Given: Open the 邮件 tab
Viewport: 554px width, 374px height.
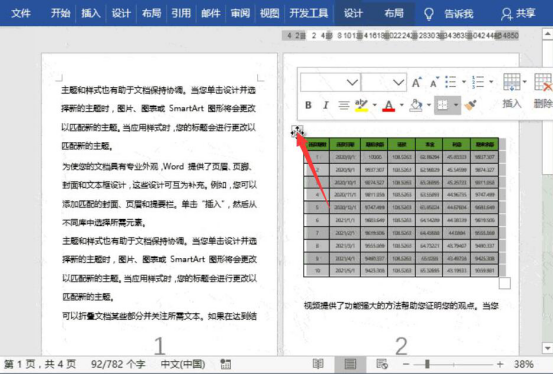Looking at the screenshot, I should click(211, 13).
